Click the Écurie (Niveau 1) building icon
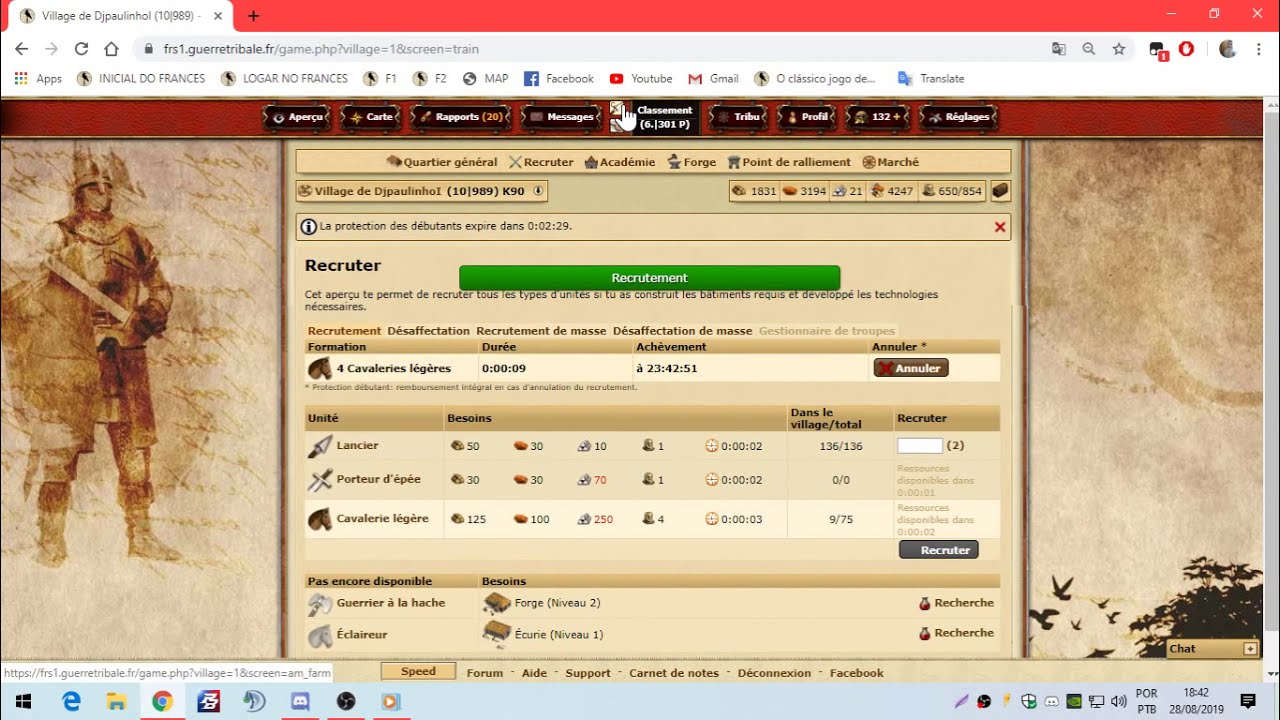The image size is (1280, 720). tap(497, 634)
